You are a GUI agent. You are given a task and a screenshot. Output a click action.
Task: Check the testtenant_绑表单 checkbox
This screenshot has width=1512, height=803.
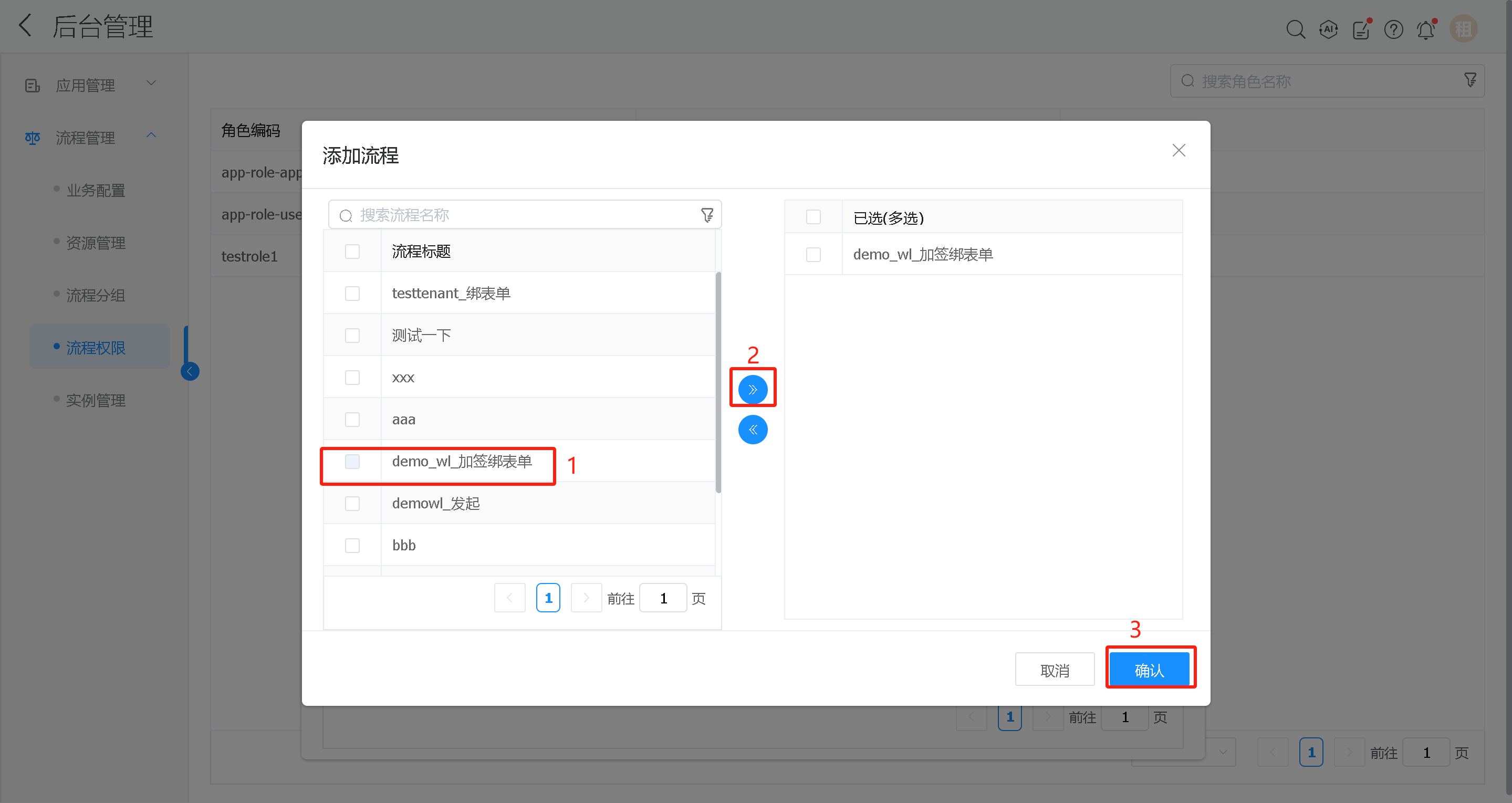point(352,294)
